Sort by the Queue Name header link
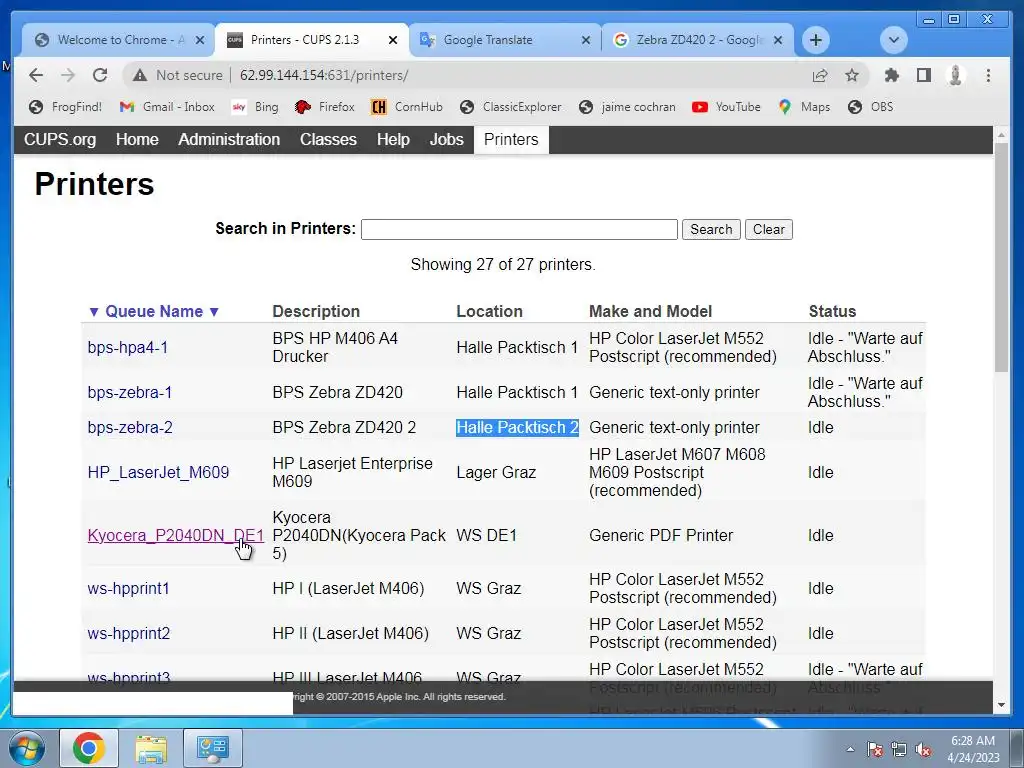 [154, 312]
